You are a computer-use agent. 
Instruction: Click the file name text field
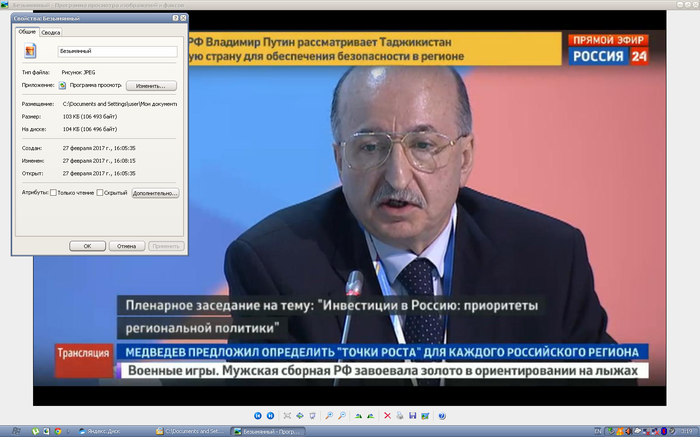[117, 52]
